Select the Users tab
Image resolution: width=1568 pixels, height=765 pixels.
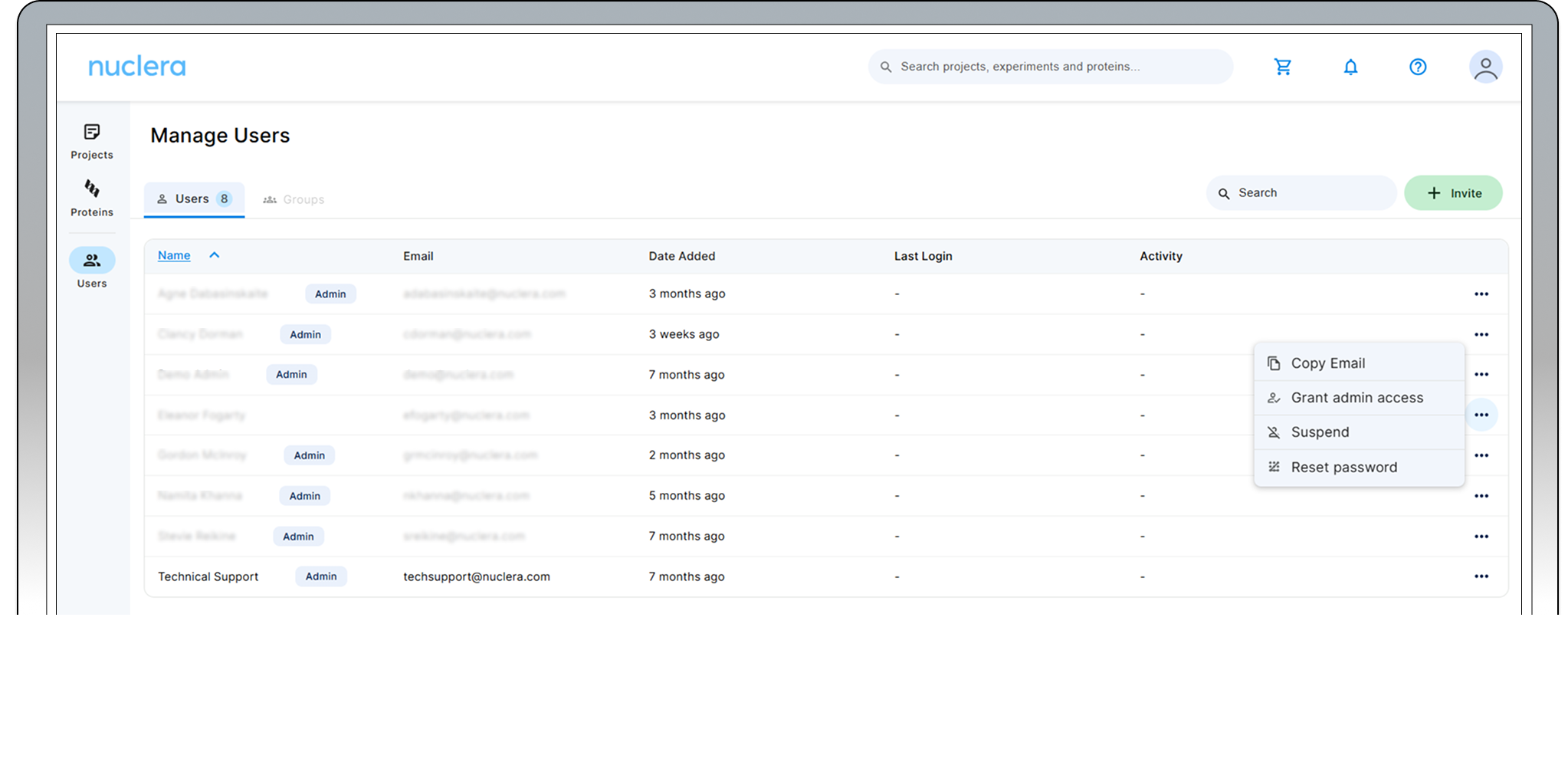click(194, 199)
